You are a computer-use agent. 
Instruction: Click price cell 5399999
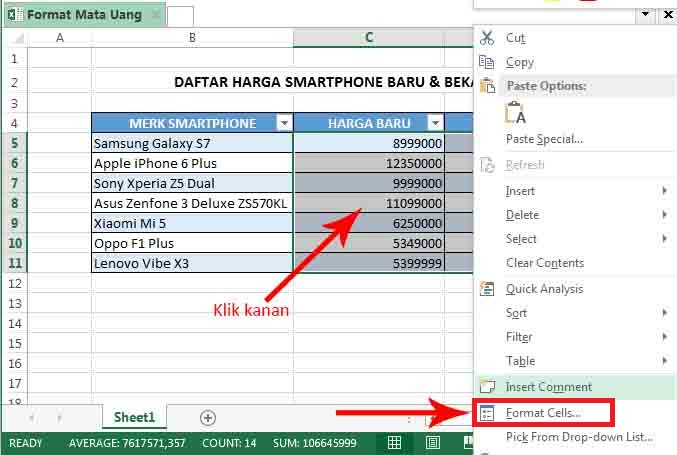pyautogui.click(x=369, y=263)
